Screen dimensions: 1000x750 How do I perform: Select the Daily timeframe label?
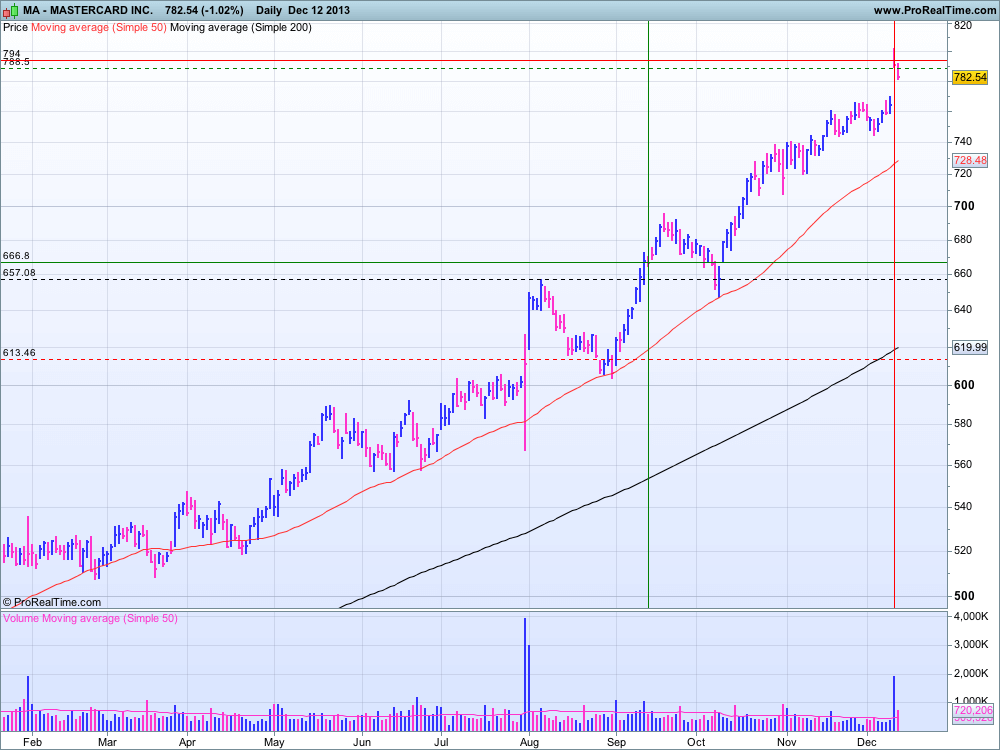pos(268,10)
